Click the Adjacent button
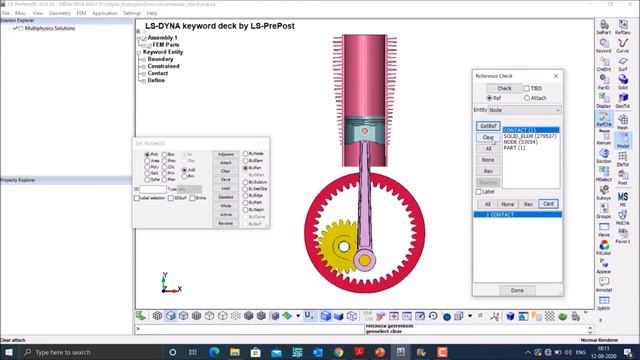Image resolution: width=640 pixels, height=360 pixels. tap(225, 154)
